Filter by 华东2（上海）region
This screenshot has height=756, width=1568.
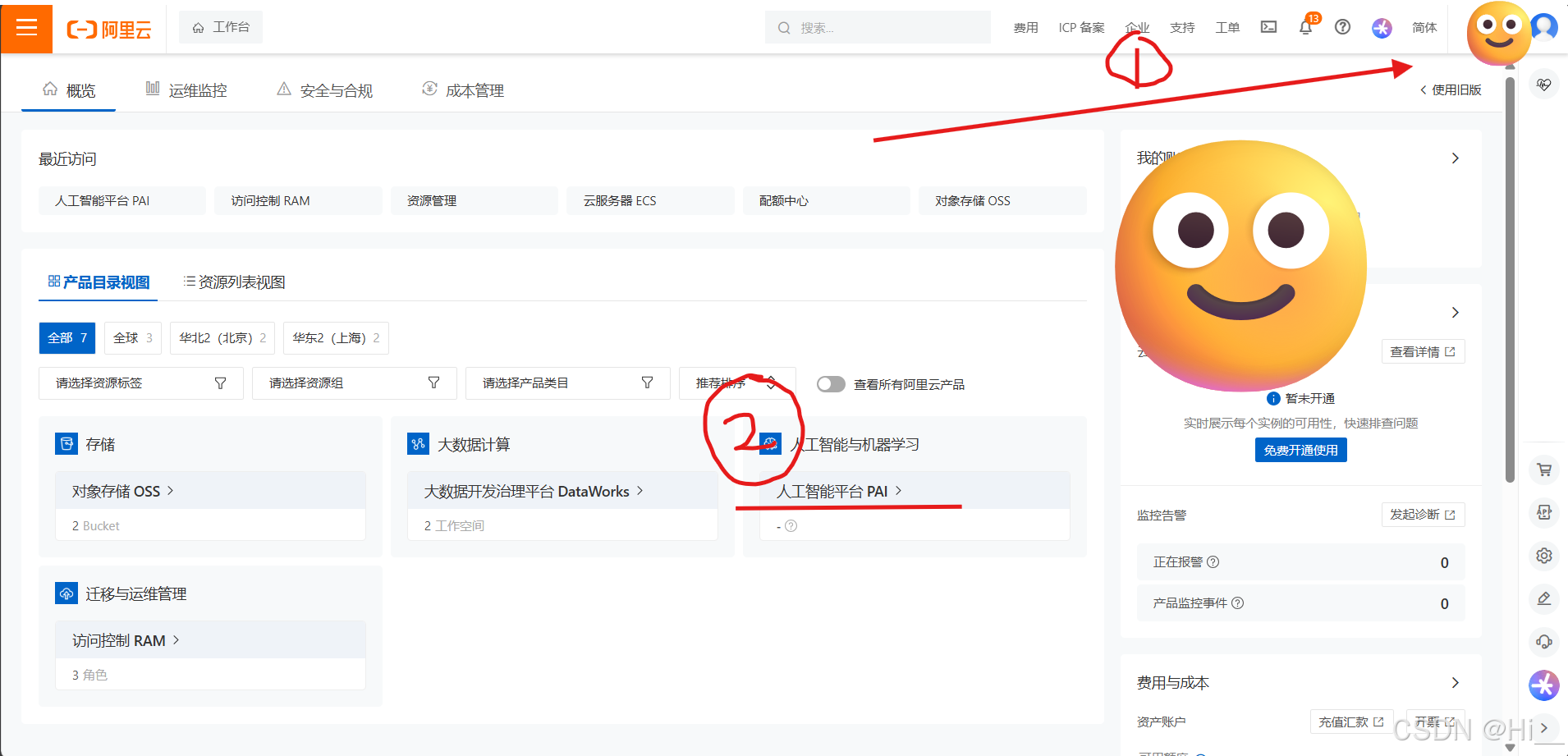336,338
